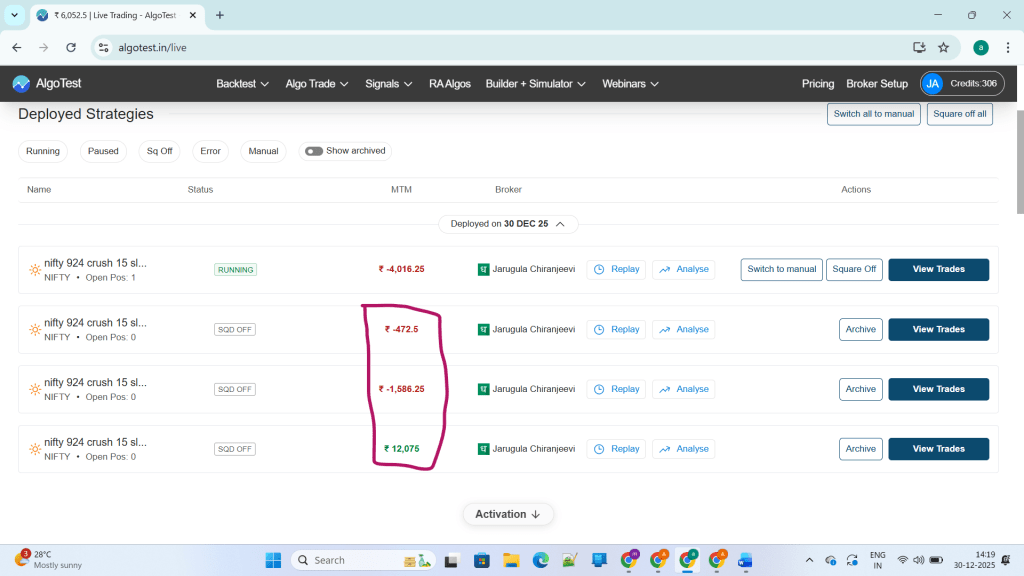Expand the Backtest dropdown menu
Viewport: 1024px width, 576px height.
pyautogui.click(x=242, y=84)
